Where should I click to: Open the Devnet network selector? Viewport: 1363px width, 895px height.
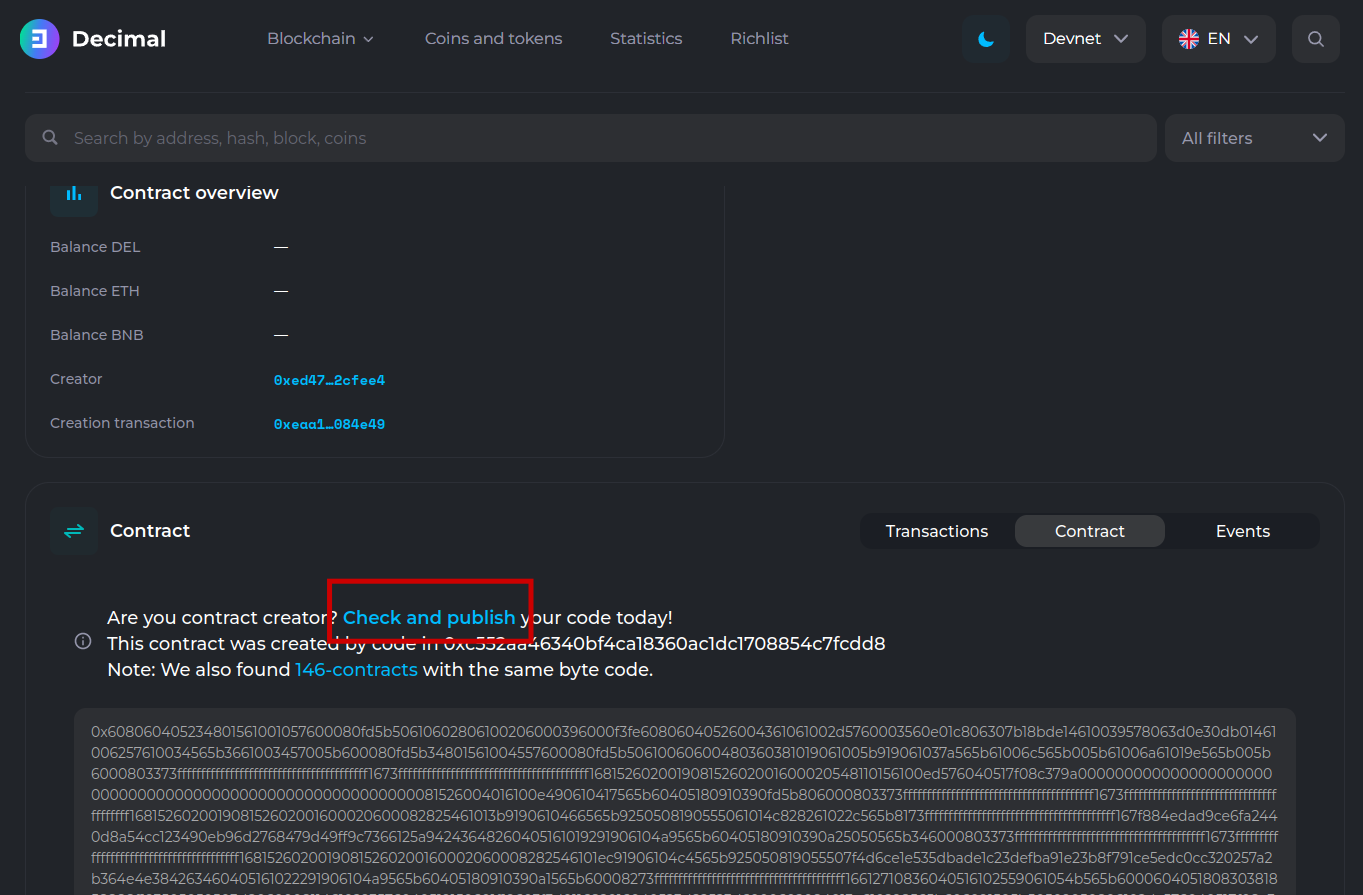[1085, 39]
